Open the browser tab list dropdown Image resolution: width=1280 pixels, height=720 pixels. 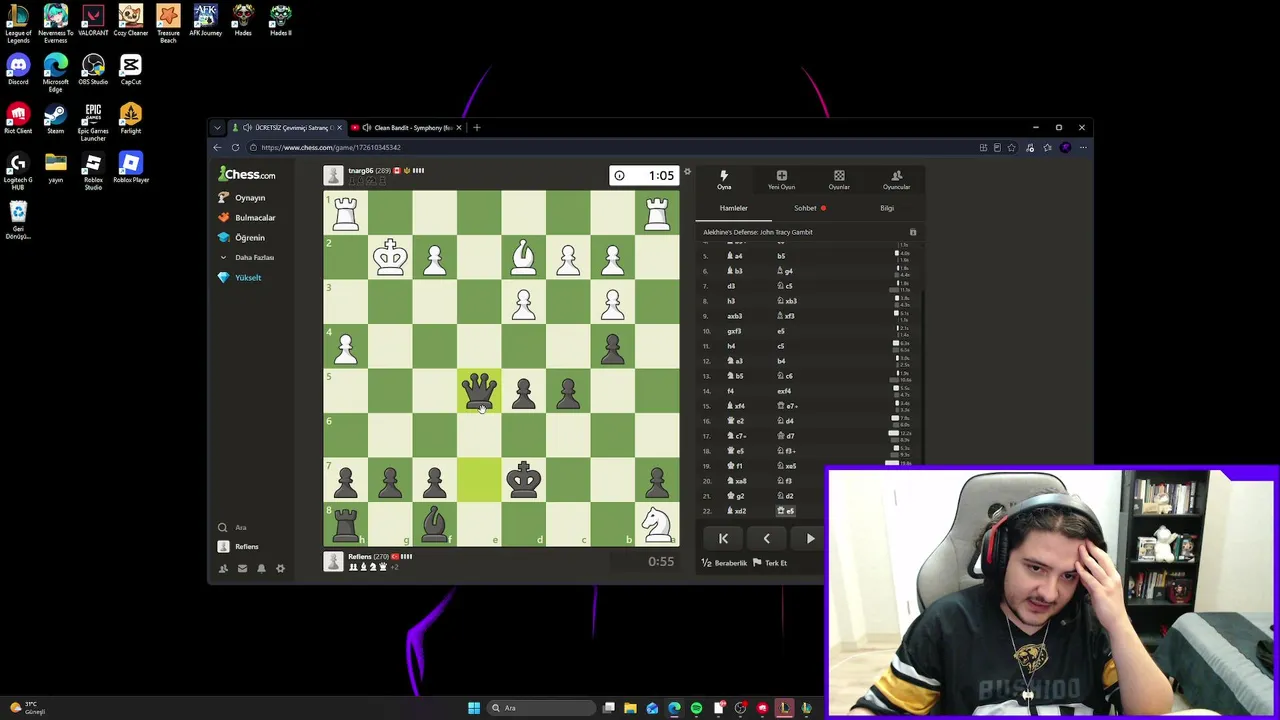click(x=217, y=128)
